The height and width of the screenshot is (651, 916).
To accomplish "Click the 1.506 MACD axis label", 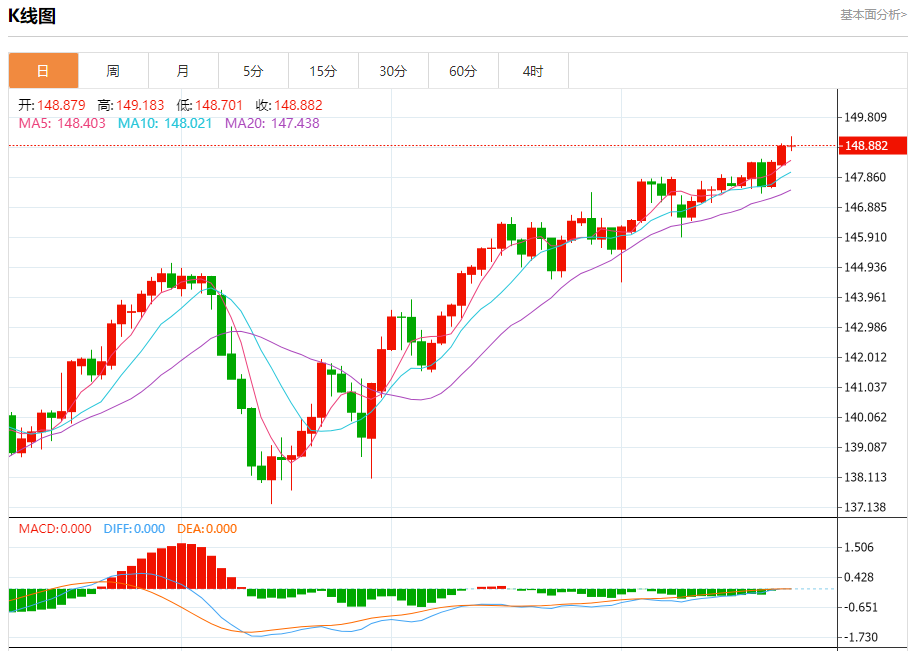I will click(859, 548).
